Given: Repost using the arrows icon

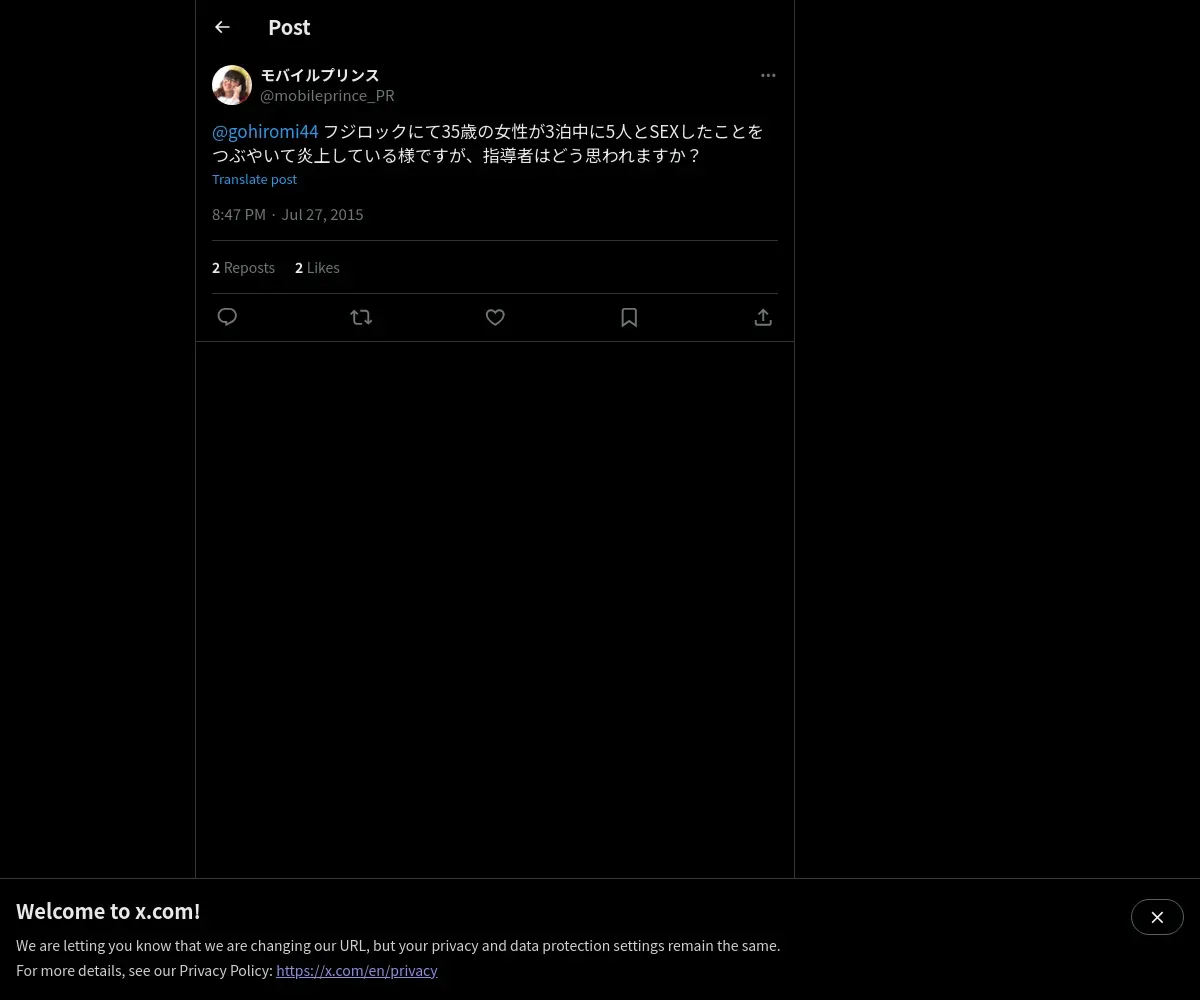Looking at the screenshot, I should click(361, 317).
